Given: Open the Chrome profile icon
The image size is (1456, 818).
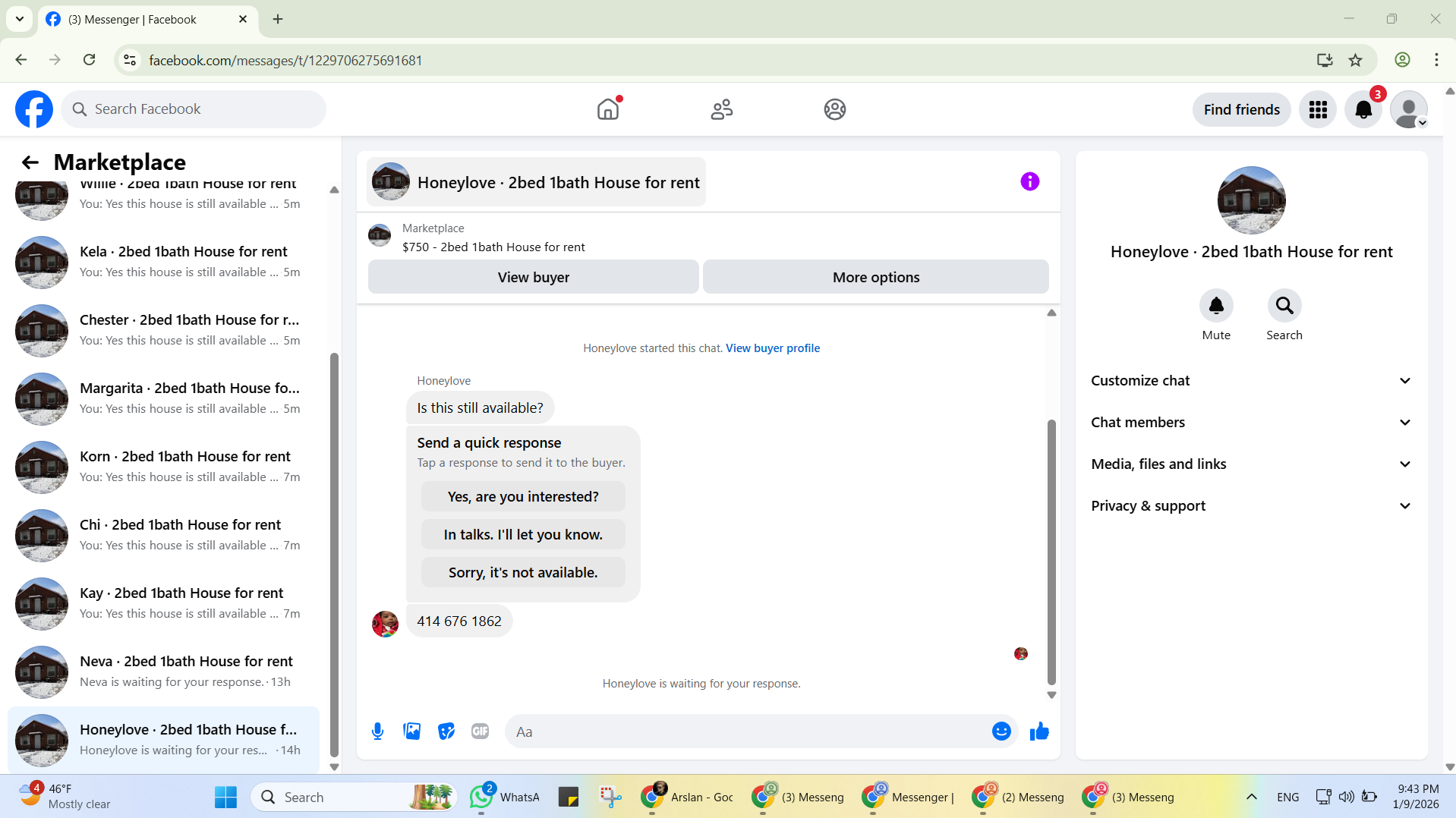Looking at the screenshot, I should tap(1402, 60).
